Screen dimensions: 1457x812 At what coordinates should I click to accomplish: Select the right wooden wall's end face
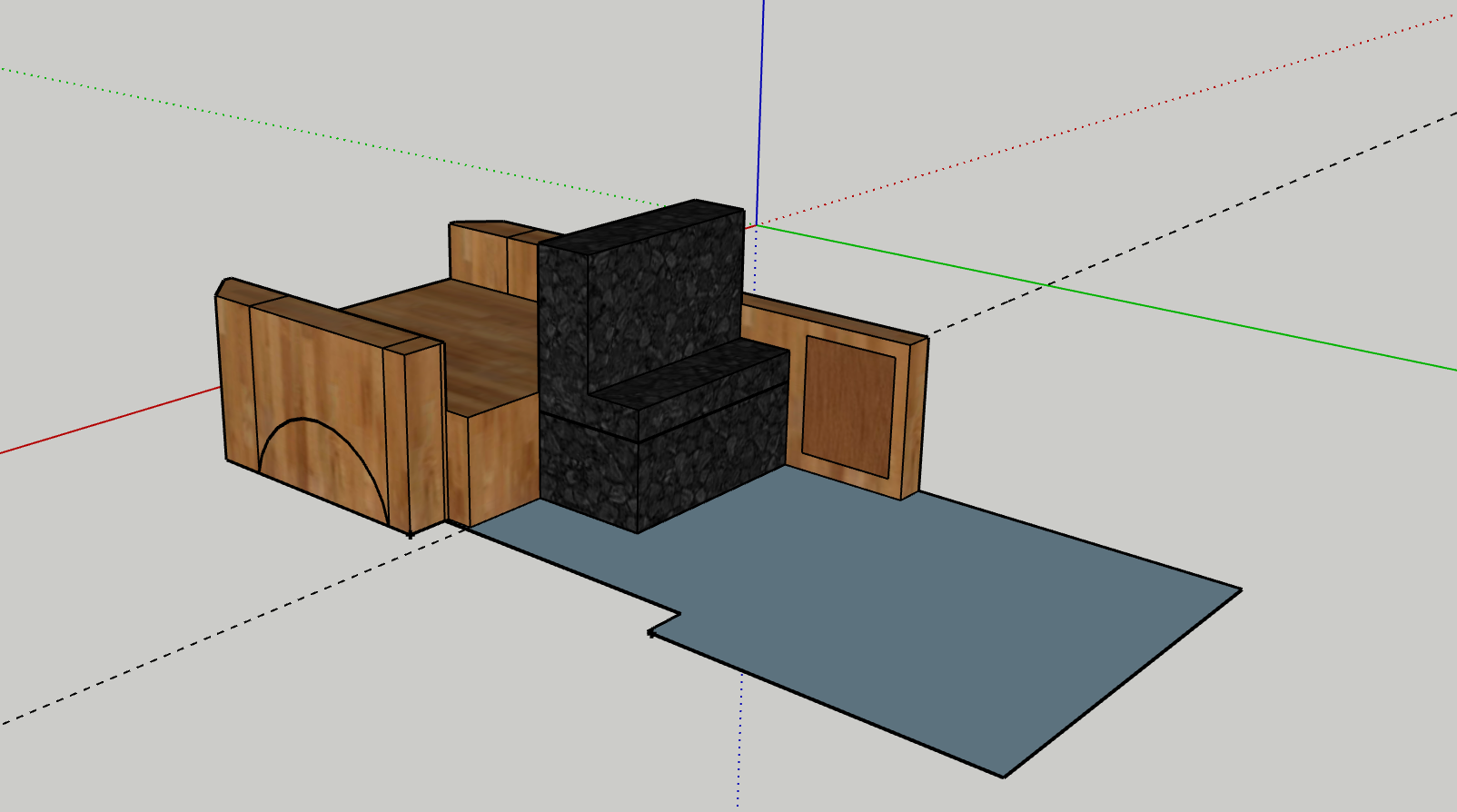(x=913, y=417)
